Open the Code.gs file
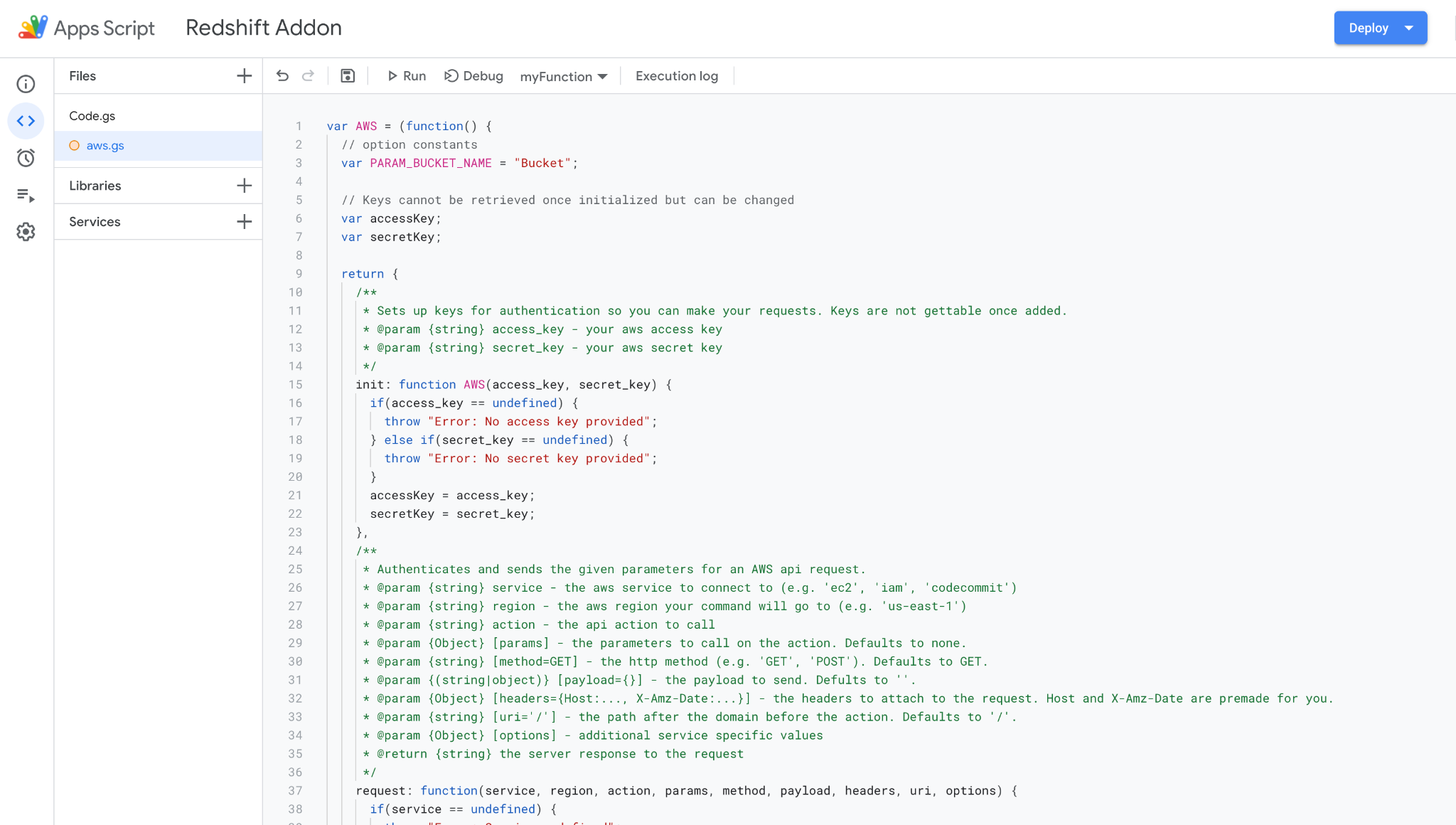 pos(92,116)
